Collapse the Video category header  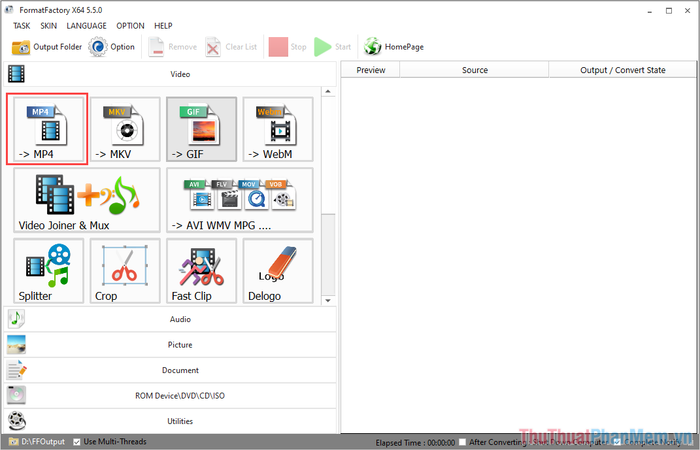point(170,74)
